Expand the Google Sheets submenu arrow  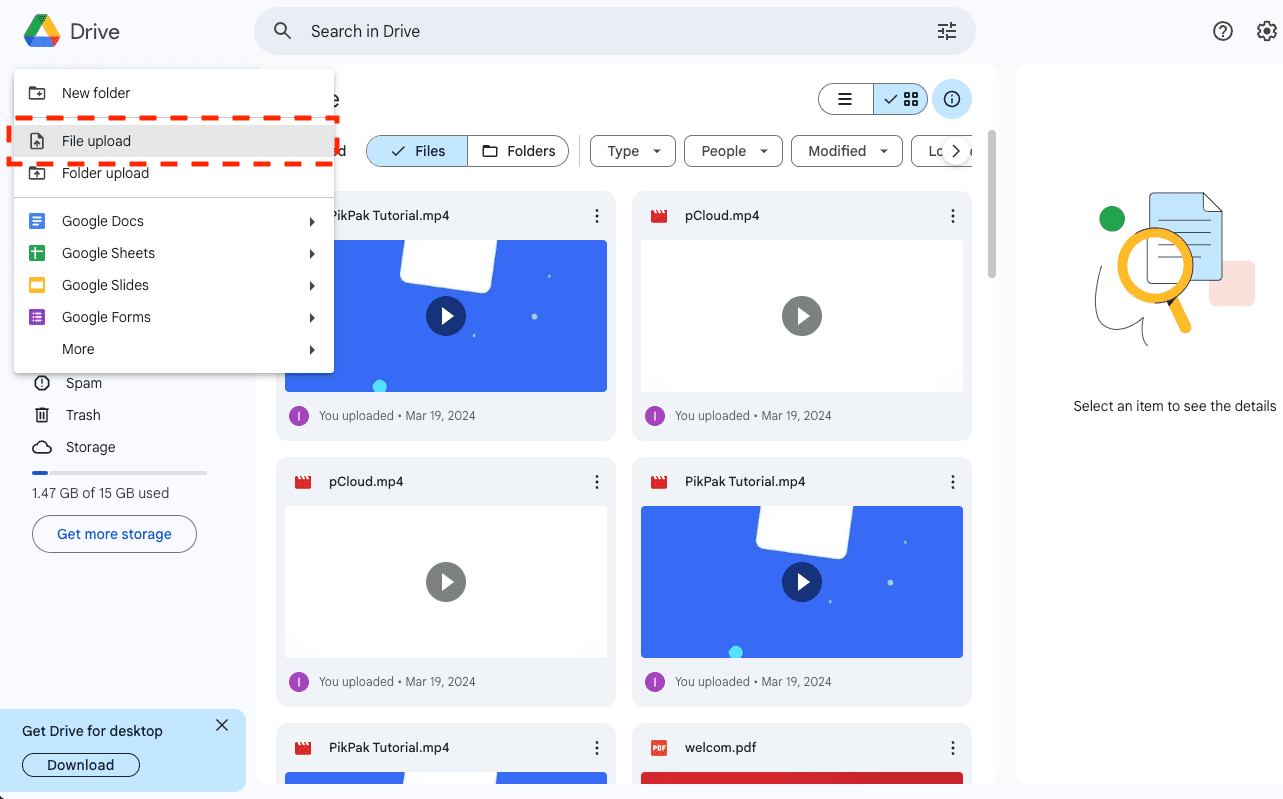coord(312,254)
